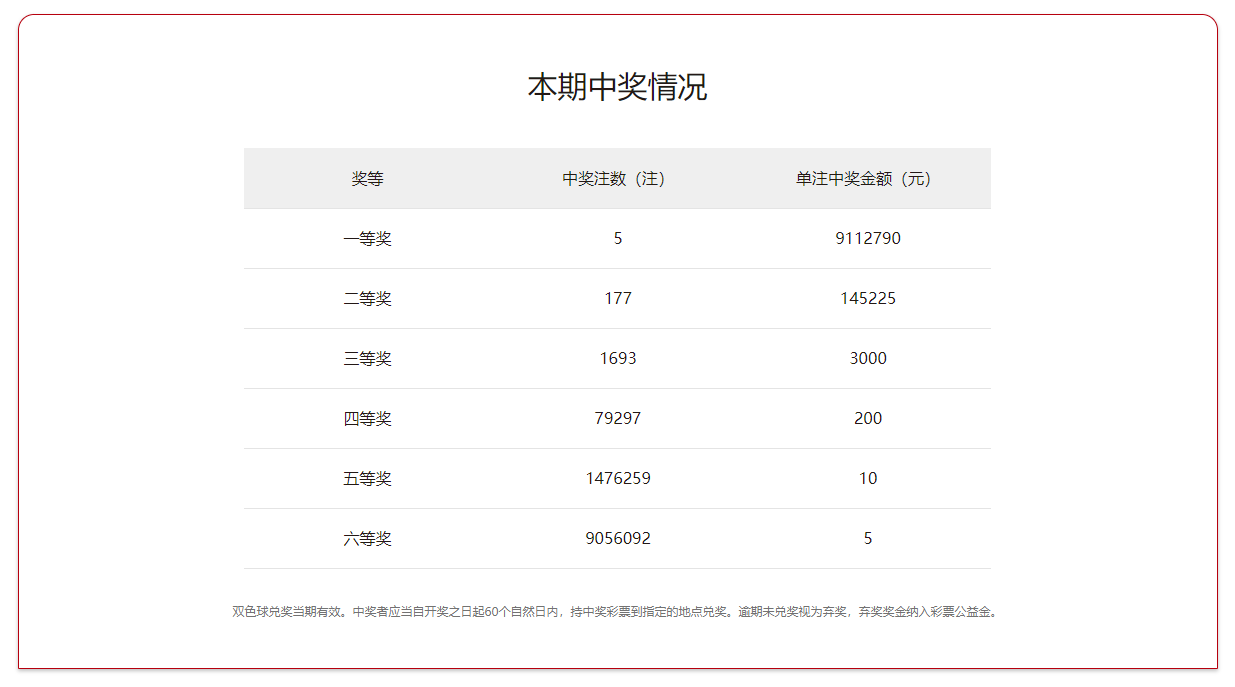Select the 六等奖 row label
This screenshot has width=1235, height=687.
click(367, 539)
